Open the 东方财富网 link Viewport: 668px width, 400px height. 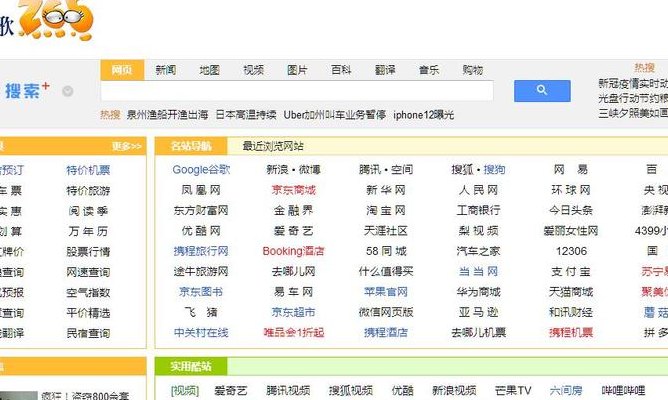201,210
